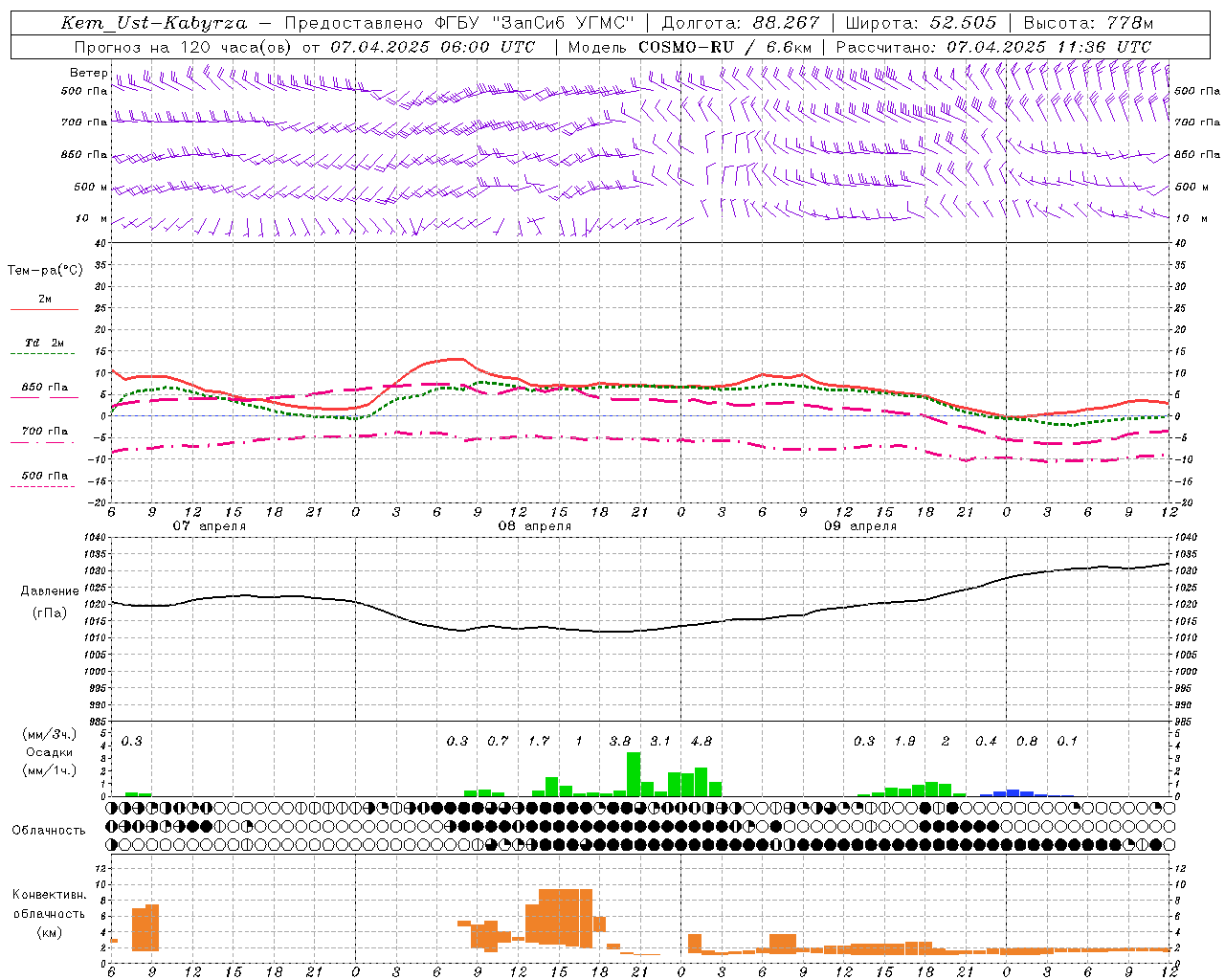Viewport: 1225px width, 980px height.
Task: Click the 07 апреля date label
Action: 209,526
